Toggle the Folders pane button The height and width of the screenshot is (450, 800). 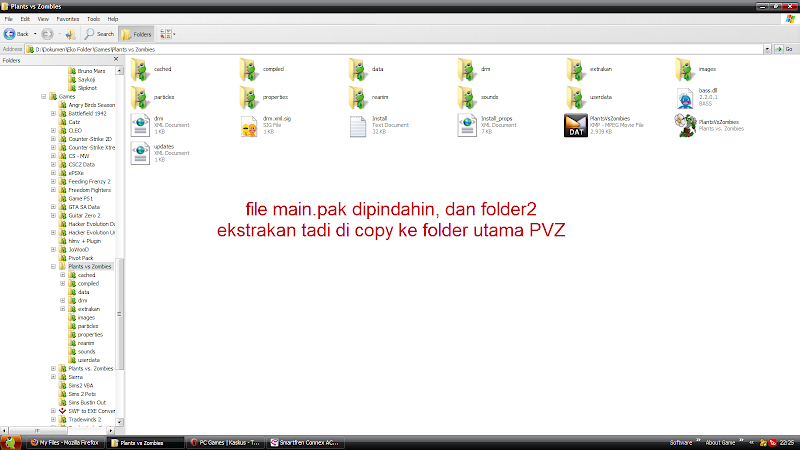[x=136, y=34]
